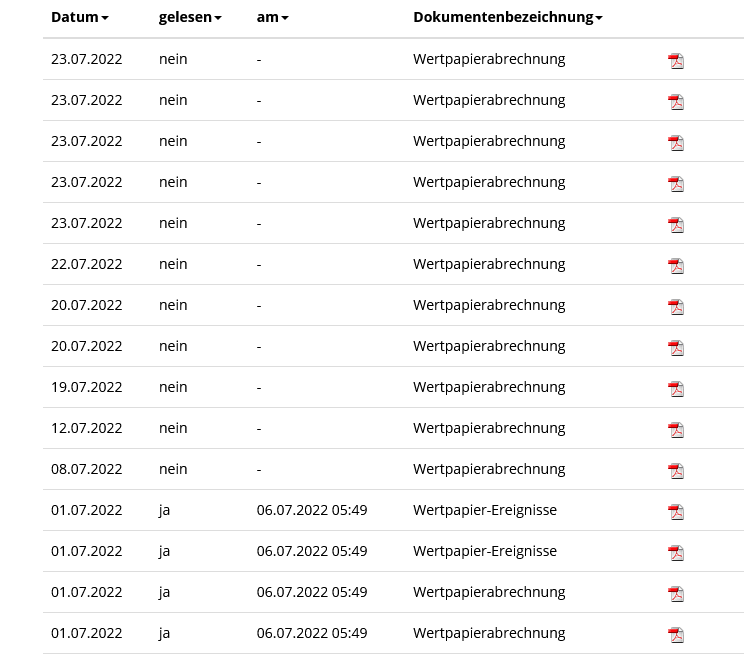Open PDF for 12.07.2022 Wertpapierabrechnung
The width and height of the screenshot is (744, 656).
(x=676, y=429)
